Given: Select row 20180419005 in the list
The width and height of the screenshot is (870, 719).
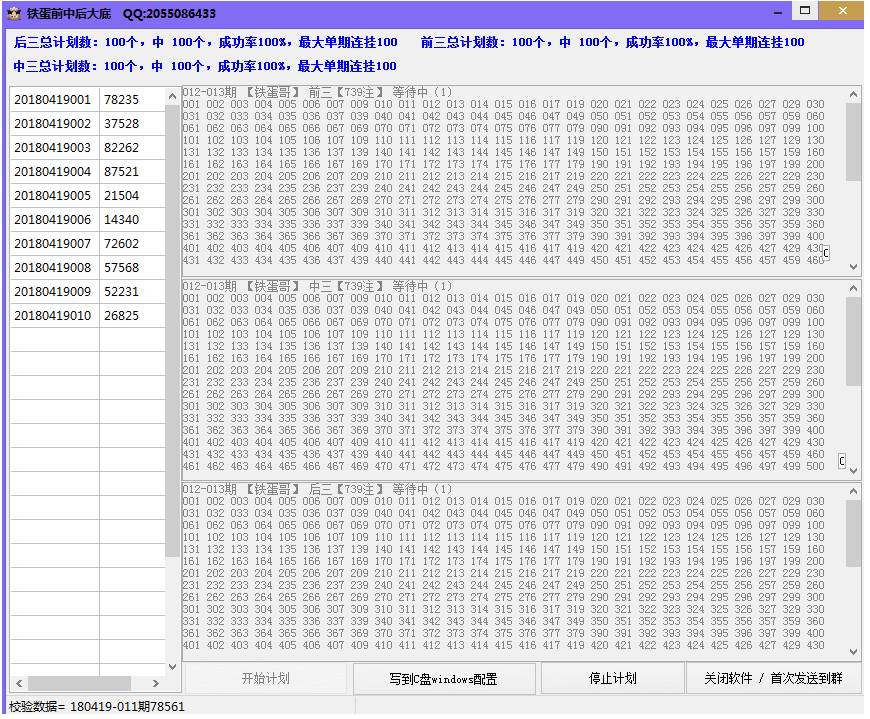Looking at the screenshot, I should point(53,196).
